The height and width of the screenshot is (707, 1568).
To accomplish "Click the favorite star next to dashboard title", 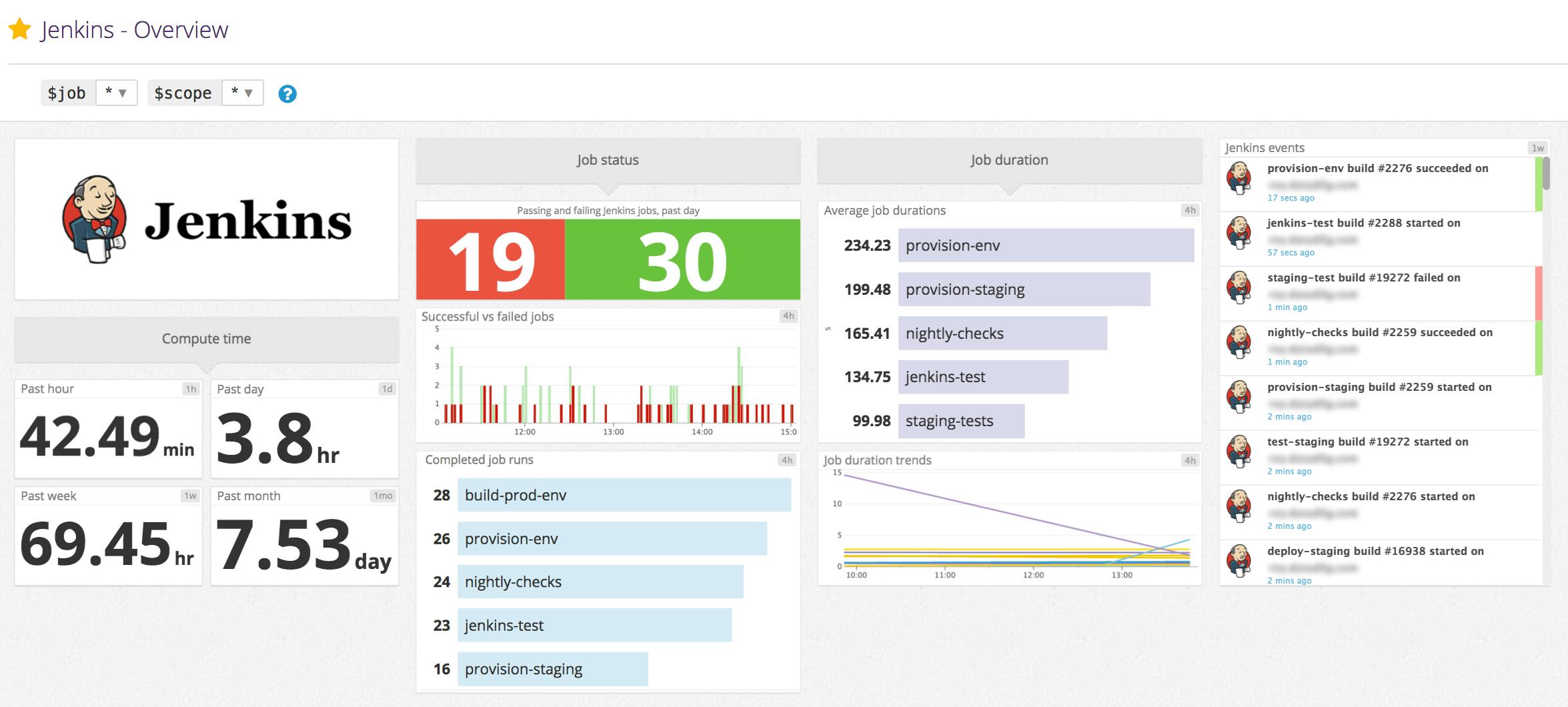I will 21,29.
